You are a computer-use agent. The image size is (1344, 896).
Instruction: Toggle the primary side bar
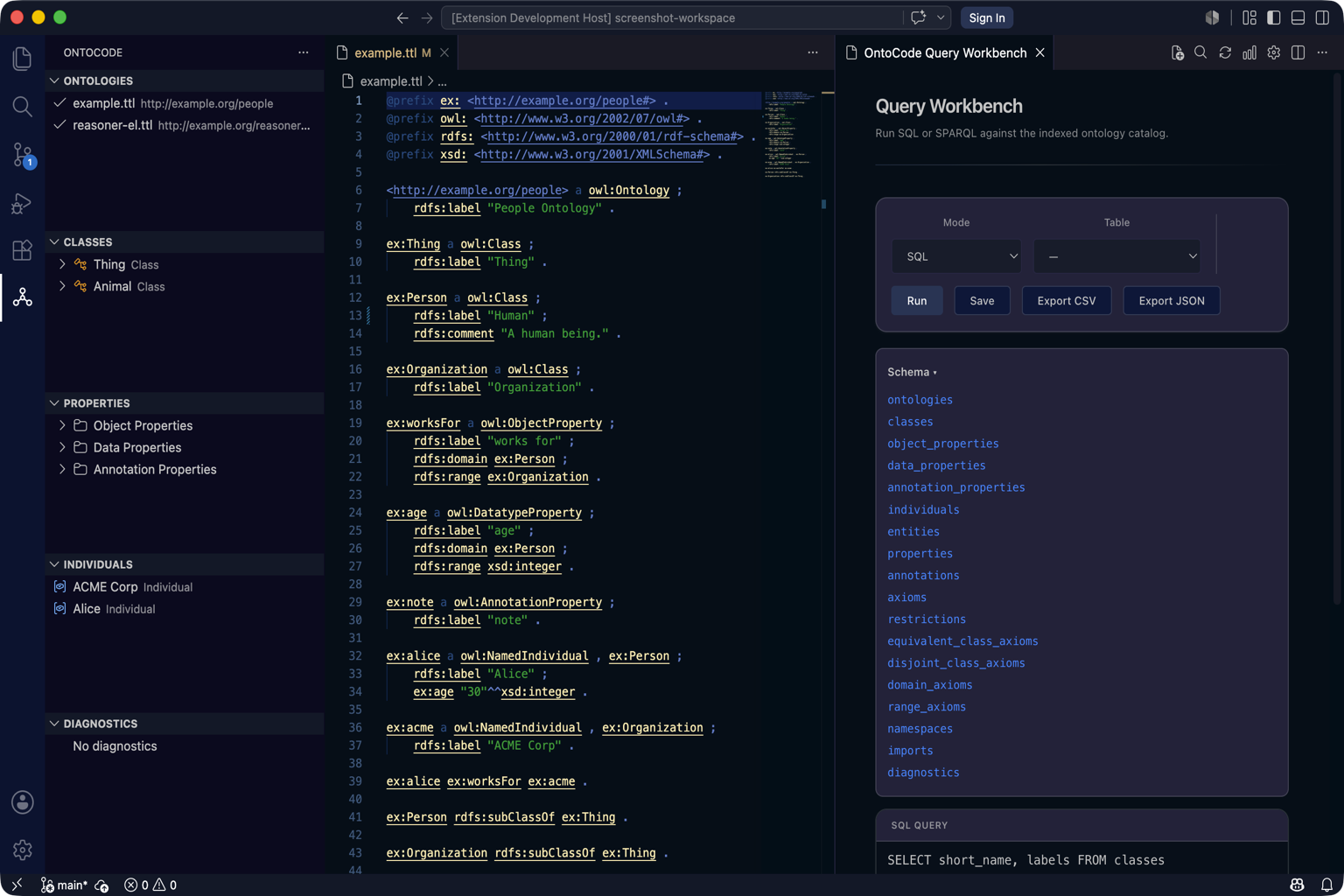tap(1274, 17)
